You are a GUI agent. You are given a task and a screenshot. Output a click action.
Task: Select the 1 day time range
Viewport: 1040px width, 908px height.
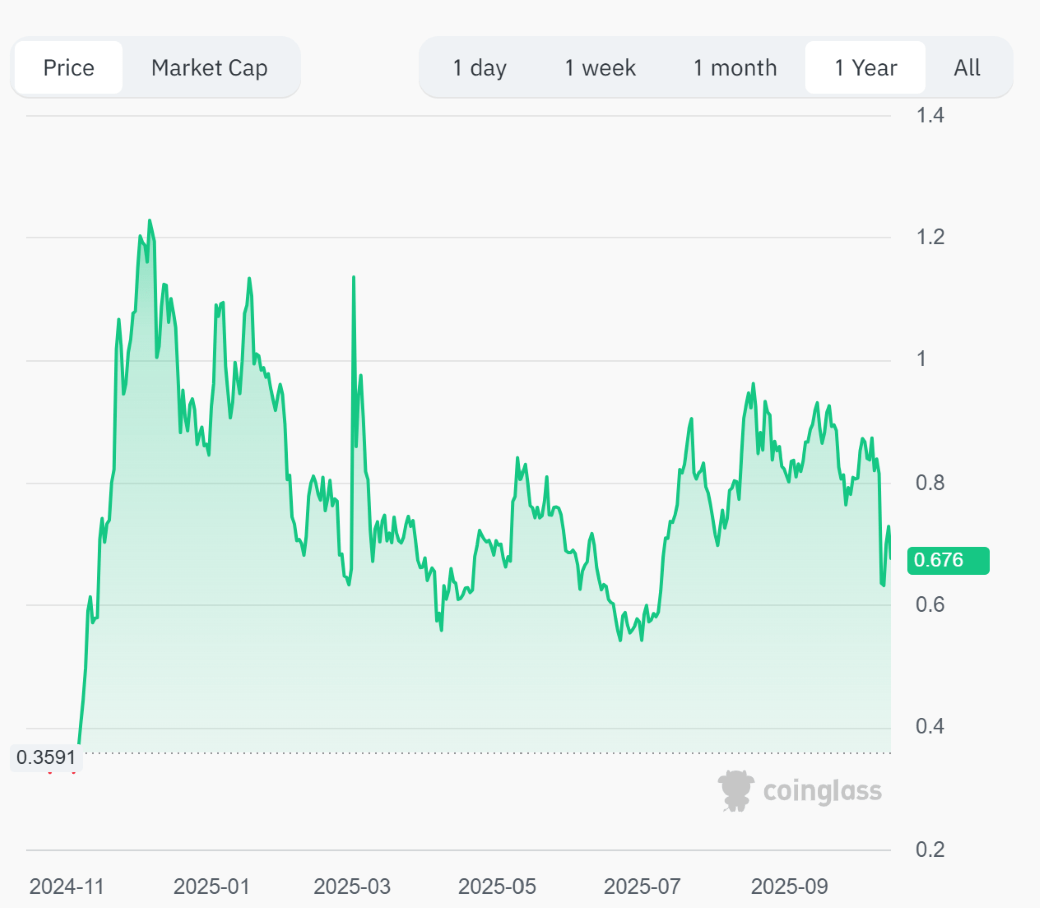coord(479,68)
